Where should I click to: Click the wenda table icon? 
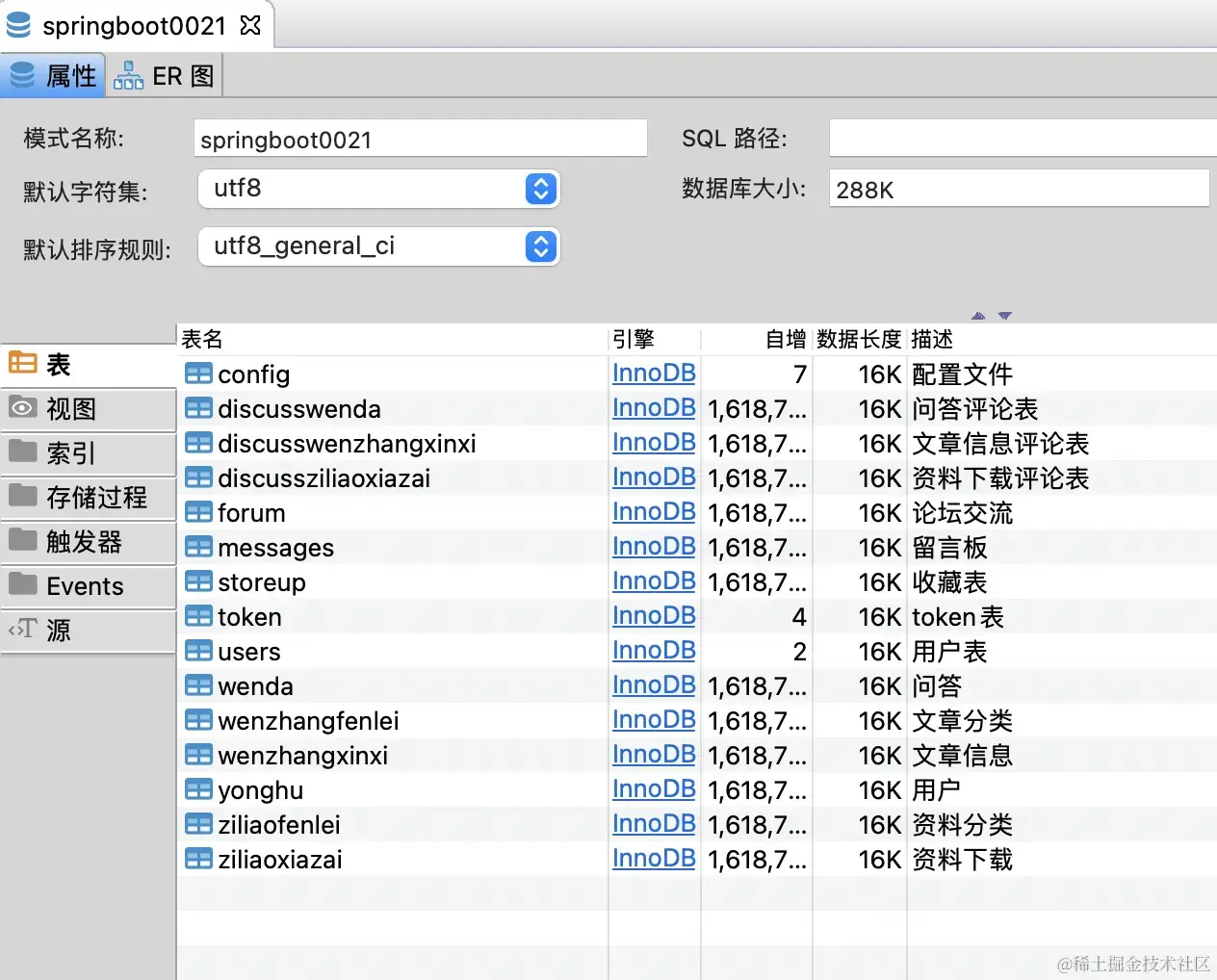pos(198,685)
